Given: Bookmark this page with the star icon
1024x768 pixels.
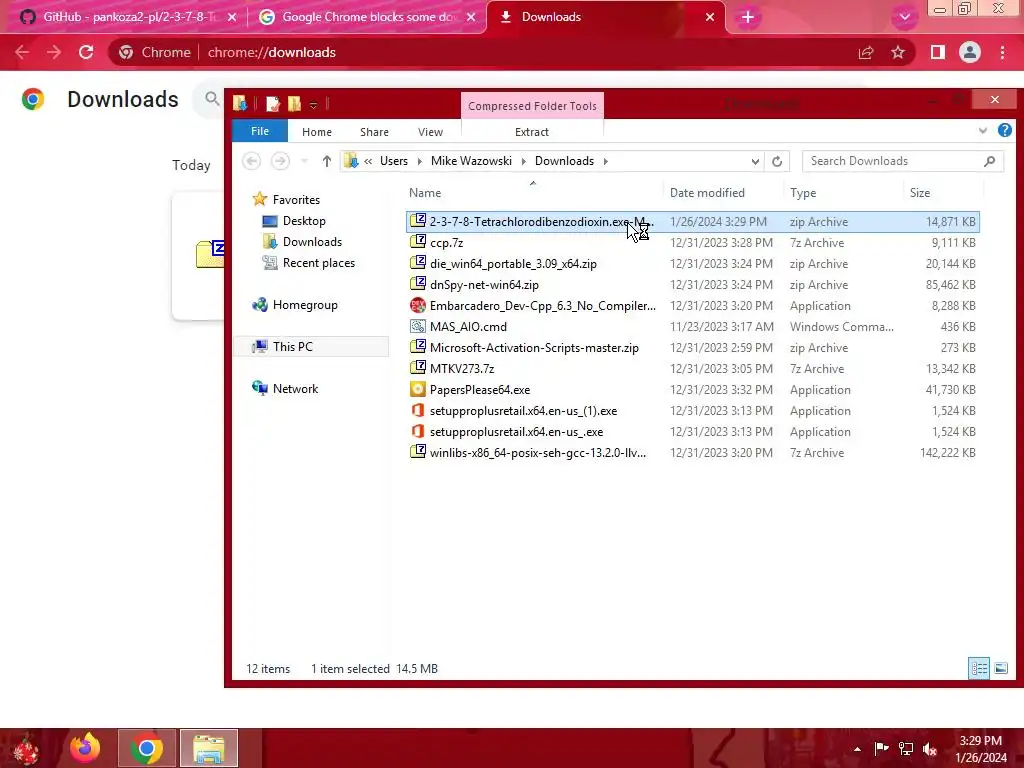Looking at the screenshot, I should pyautogui.click(x=898, y=52).
